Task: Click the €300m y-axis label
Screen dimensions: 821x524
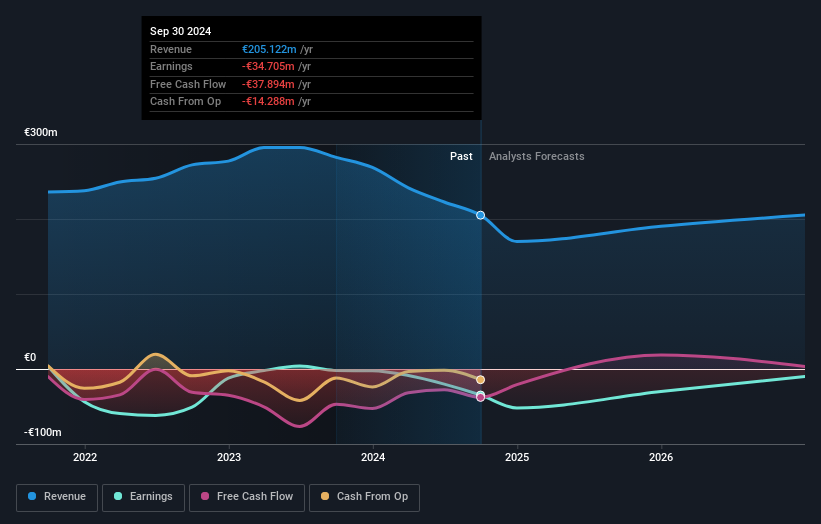Action: 41,132
